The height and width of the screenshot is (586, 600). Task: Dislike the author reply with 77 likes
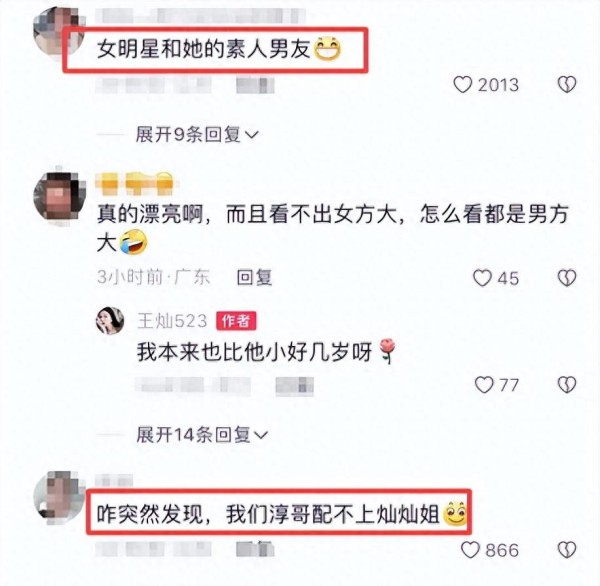click(567, 385)
